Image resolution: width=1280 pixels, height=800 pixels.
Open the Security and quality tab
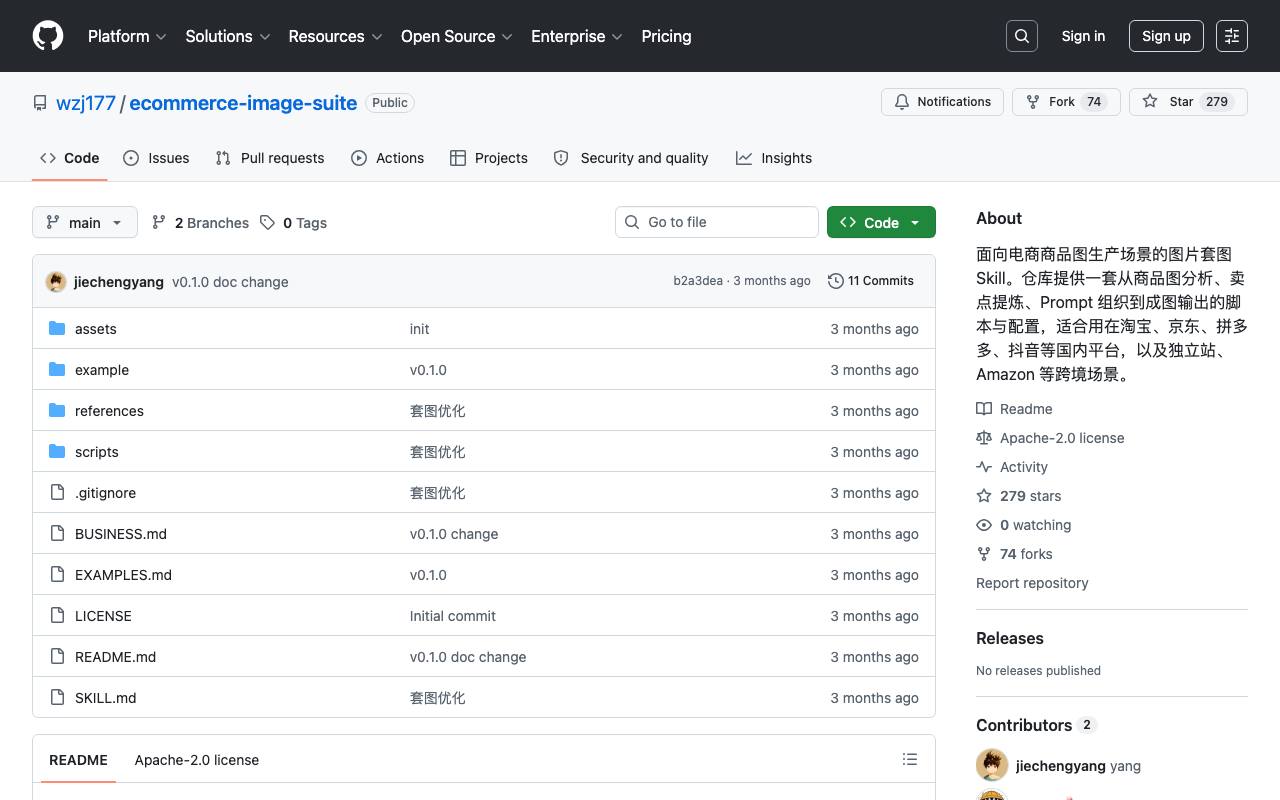pos(631,158)
